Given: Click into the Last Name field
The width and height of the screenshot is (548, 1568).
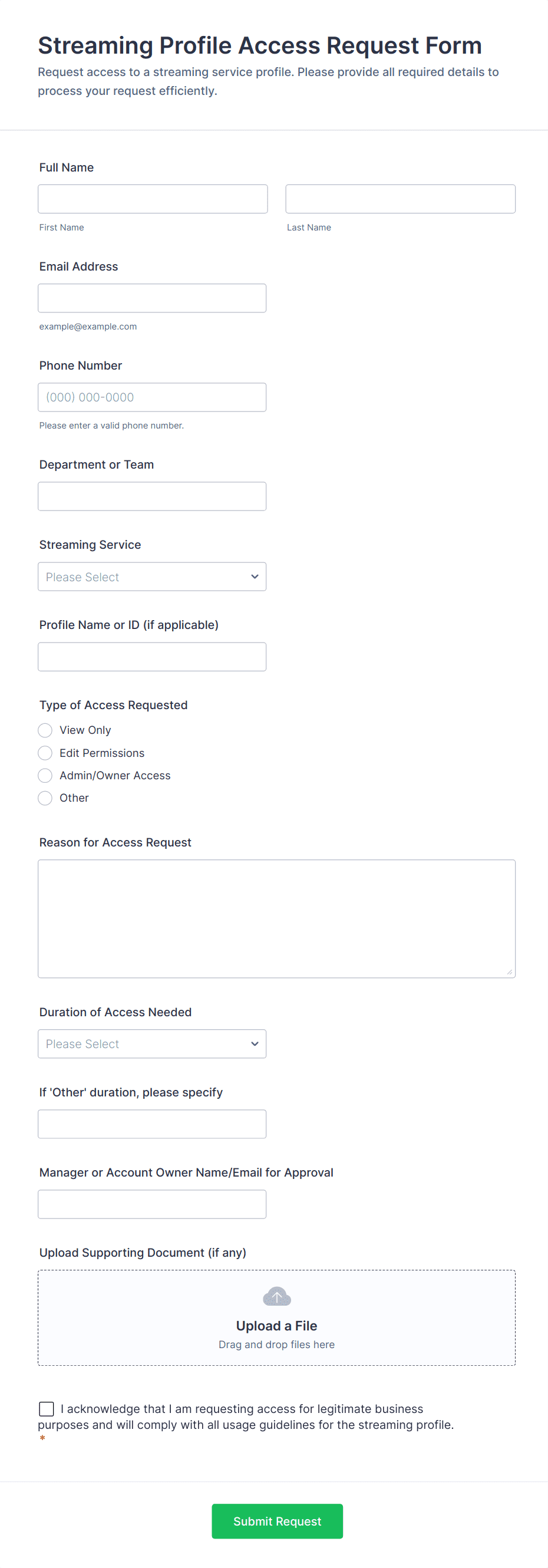Looking at the screenshot, I should (400, 199).
